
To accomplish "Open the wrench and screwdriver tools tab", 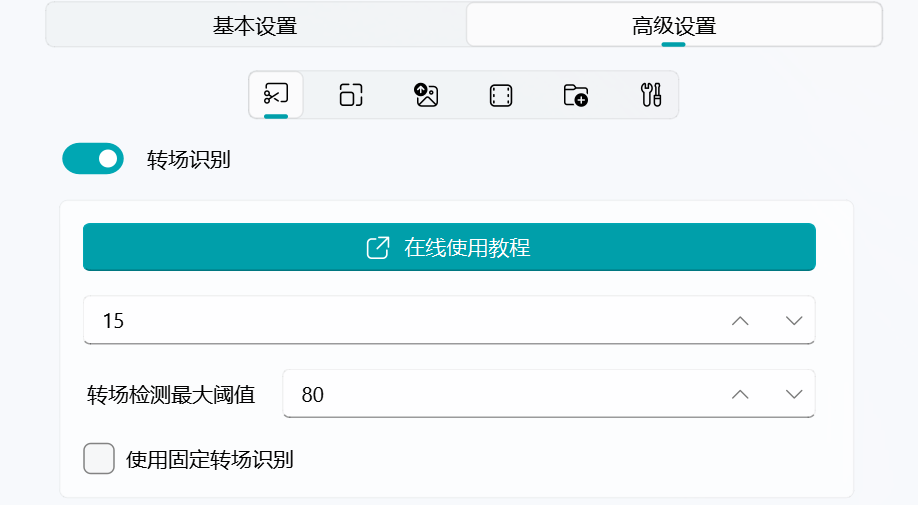I will pyautogui.click(x=650, y=95).
